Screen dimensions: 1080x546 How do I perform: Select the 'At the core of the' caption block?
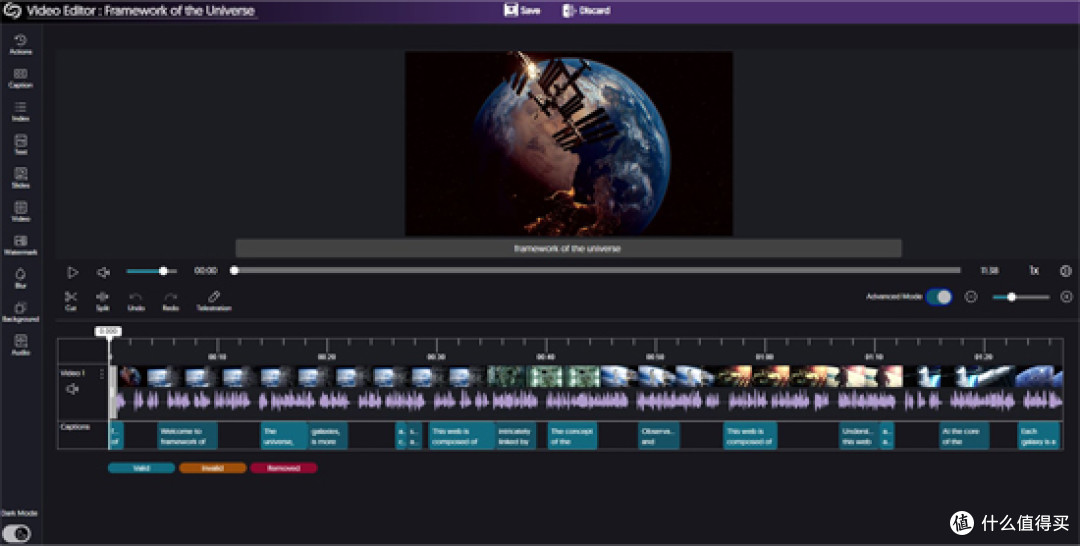[964, 436]
